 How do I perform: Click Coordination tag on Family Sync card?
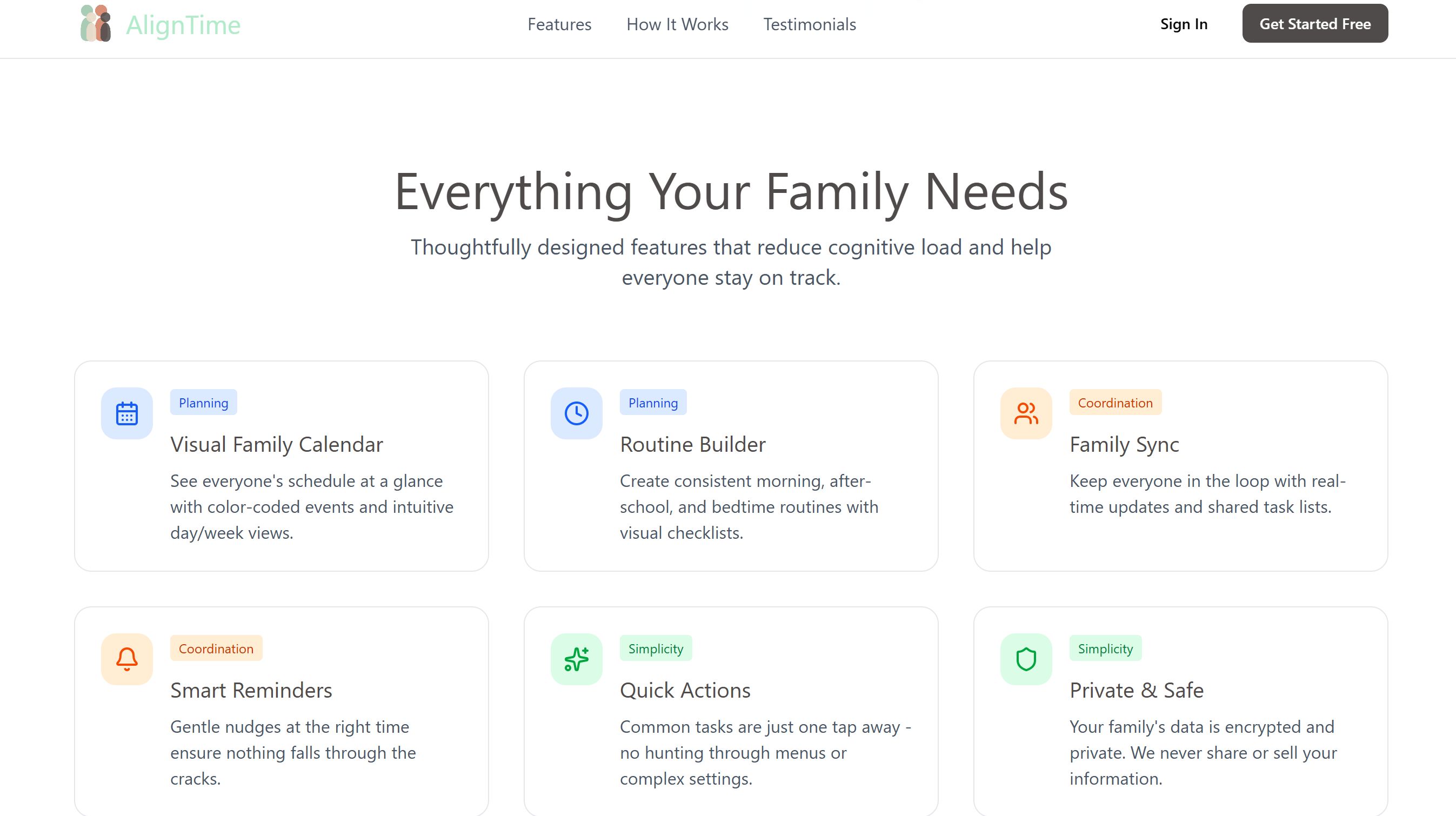tap(1114, 403)
